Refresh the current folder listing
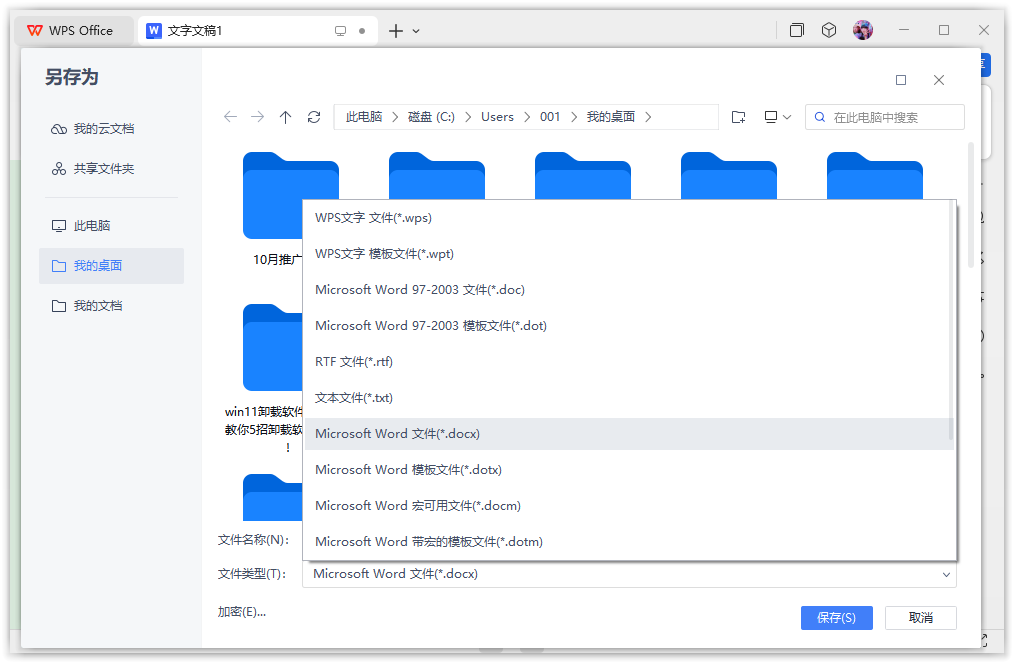The width and height of the screenshot is (1014, 663). tap(314, 117)
